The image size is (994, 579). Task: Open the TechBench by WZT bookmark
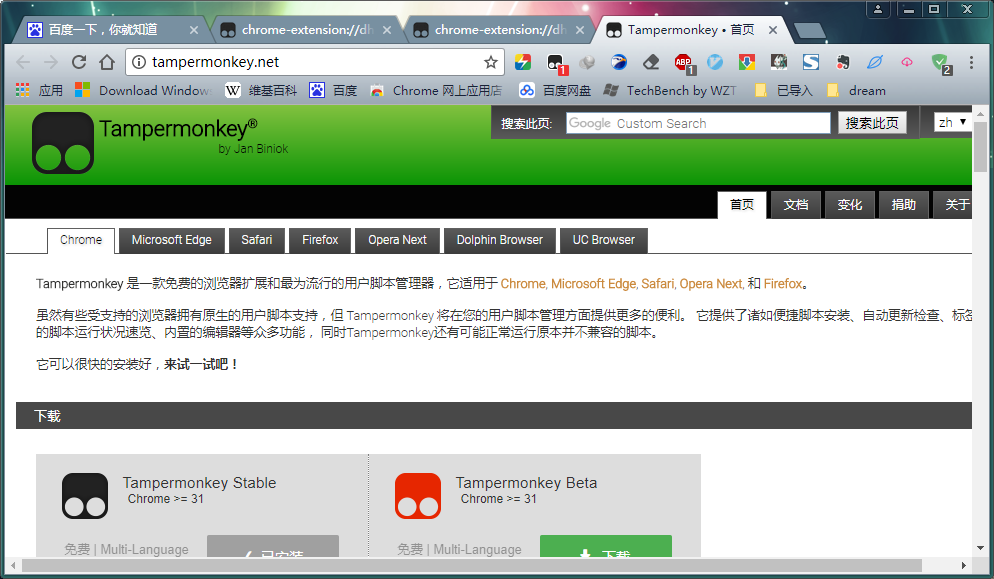point(670,91)
